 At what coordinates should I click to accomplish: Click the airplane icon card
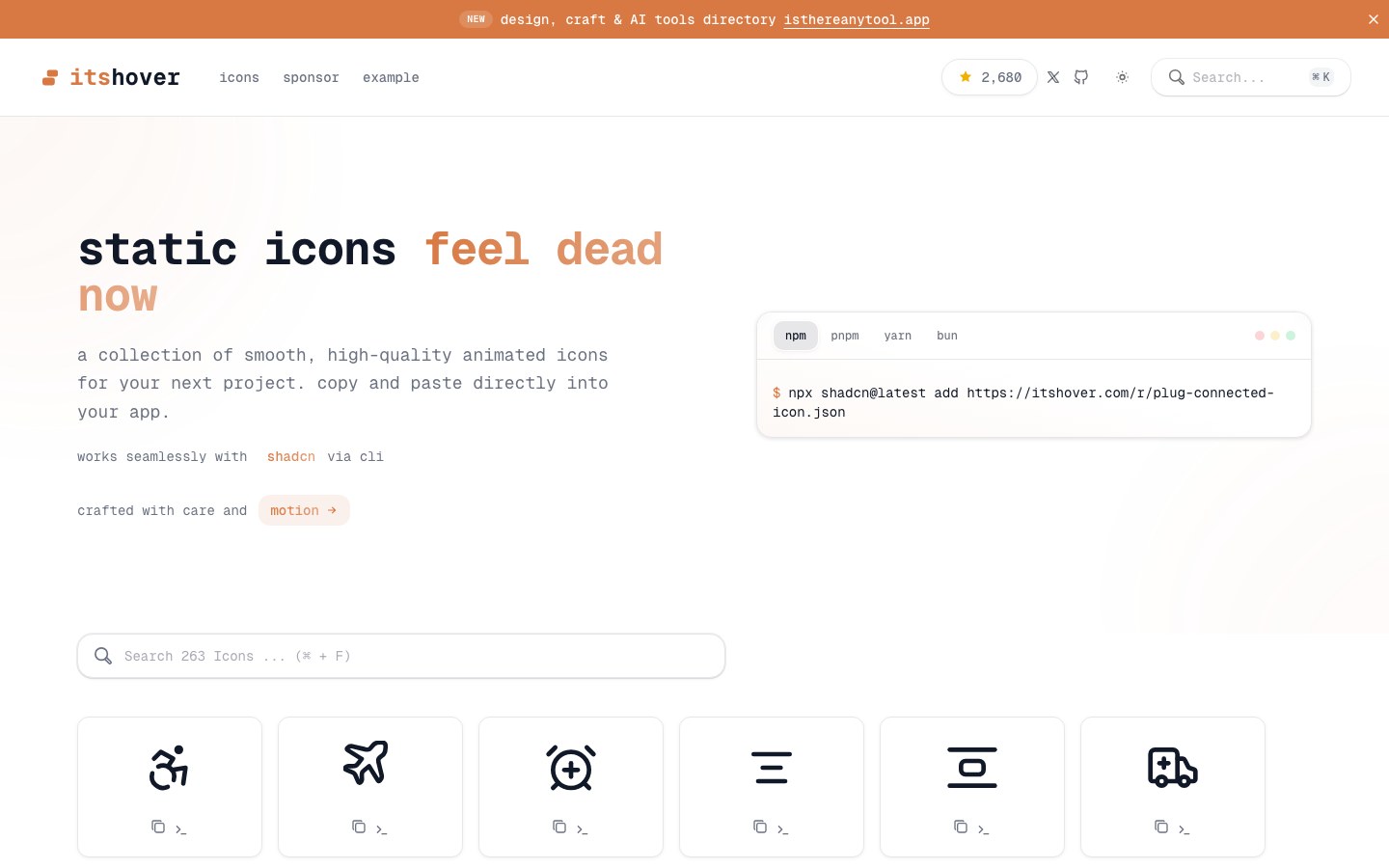[x=370, y=786]
